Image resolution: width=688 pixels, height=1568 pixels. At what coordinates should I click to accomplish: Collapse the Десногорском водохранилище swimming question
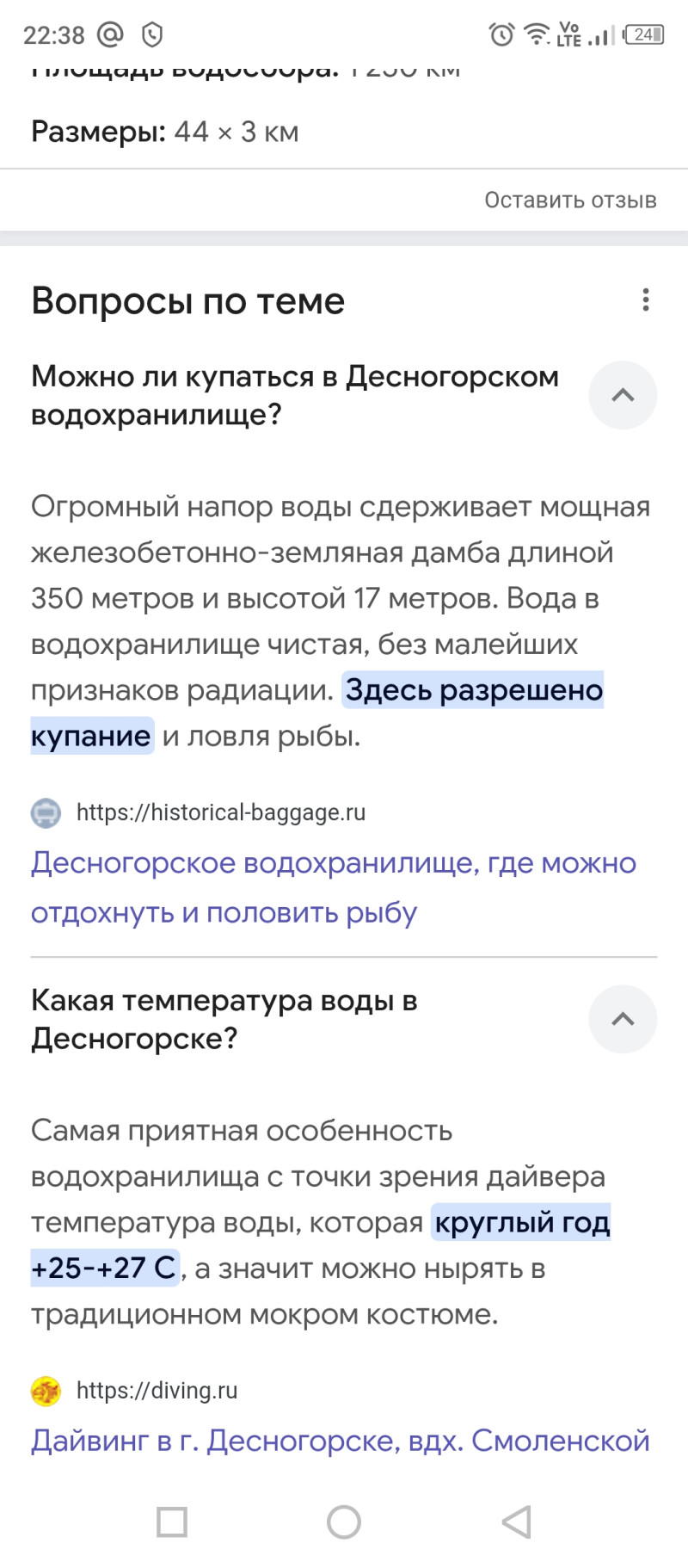click(x=623, y=396)
